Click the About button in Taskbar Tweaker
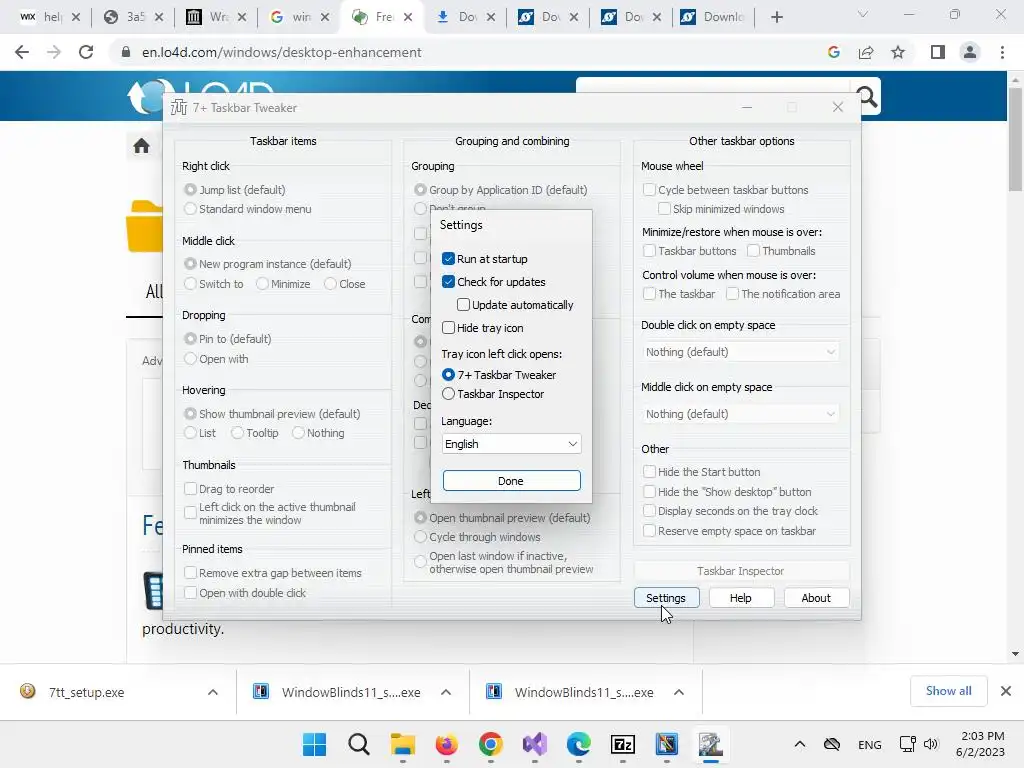Screen dimensions: 1024x768 click(816, 598)
